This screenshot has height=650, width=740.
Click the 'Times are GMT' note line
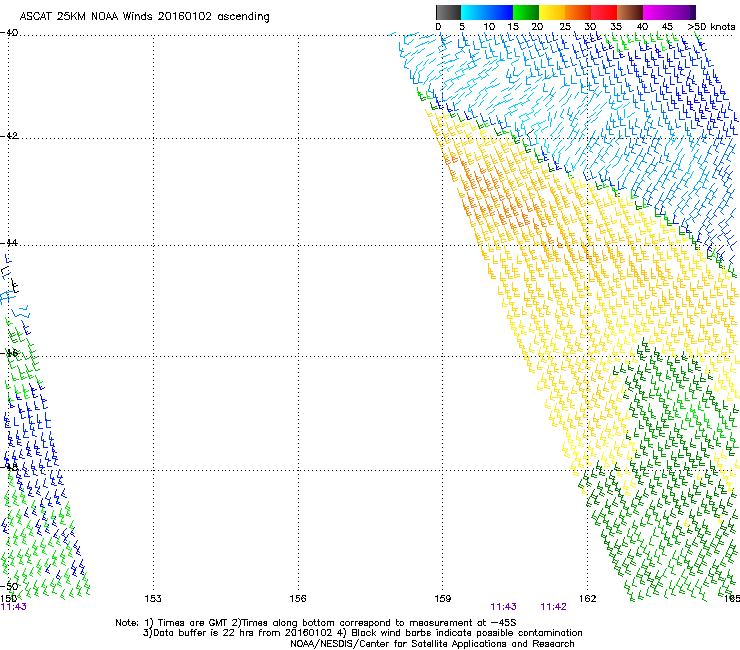tap(316, 623)
